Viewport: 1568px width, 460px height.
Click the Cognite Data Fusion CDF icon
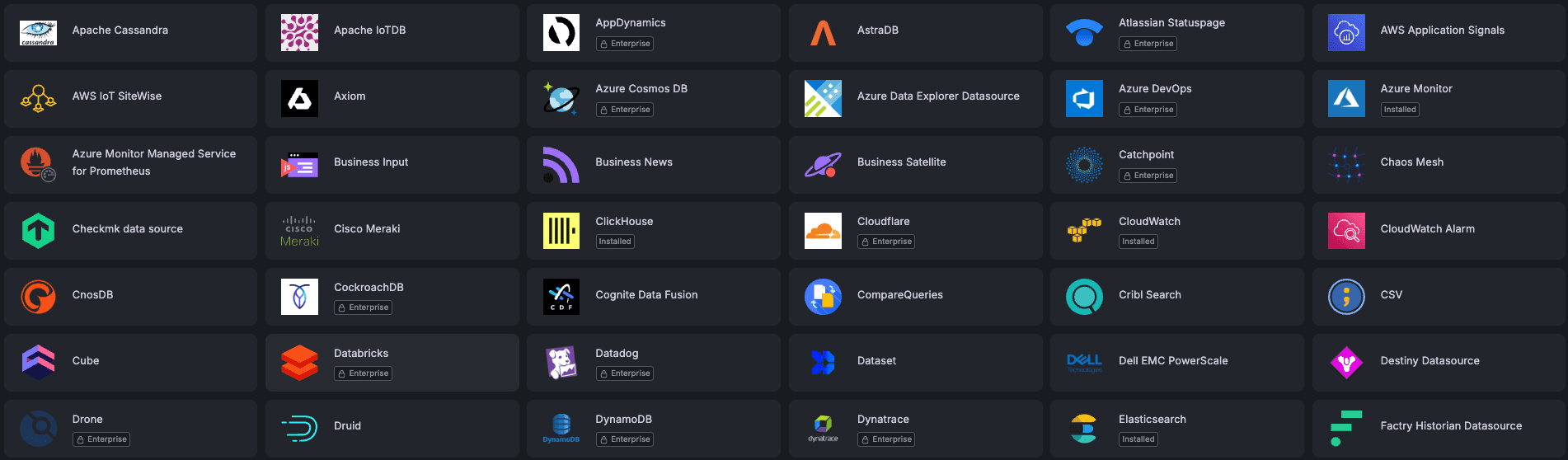tap(561, 297)
